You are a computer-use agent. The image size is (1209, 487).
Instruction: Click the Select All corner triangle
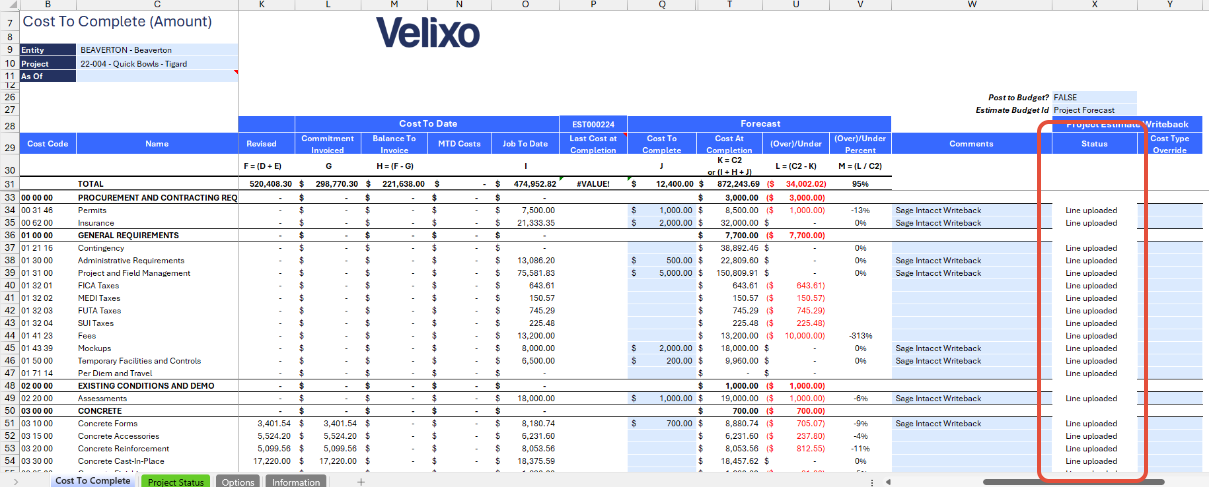coord(9,5)
